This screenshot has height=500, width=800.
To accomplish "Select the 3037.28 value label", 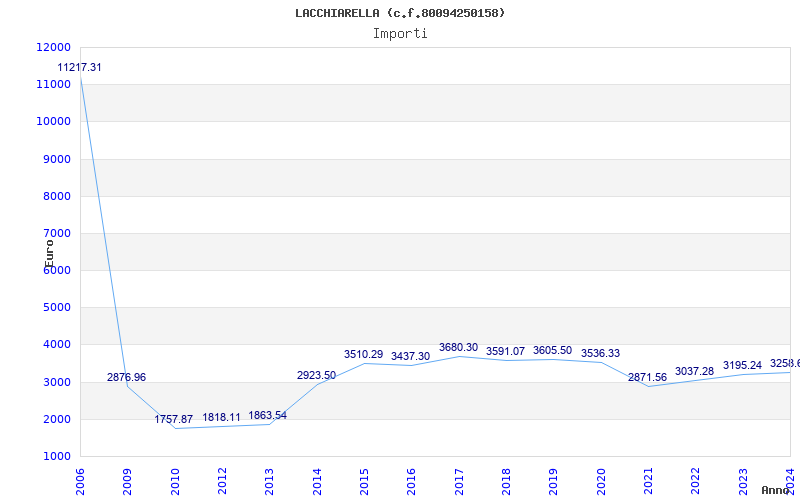I will click(x=694, y=371).
